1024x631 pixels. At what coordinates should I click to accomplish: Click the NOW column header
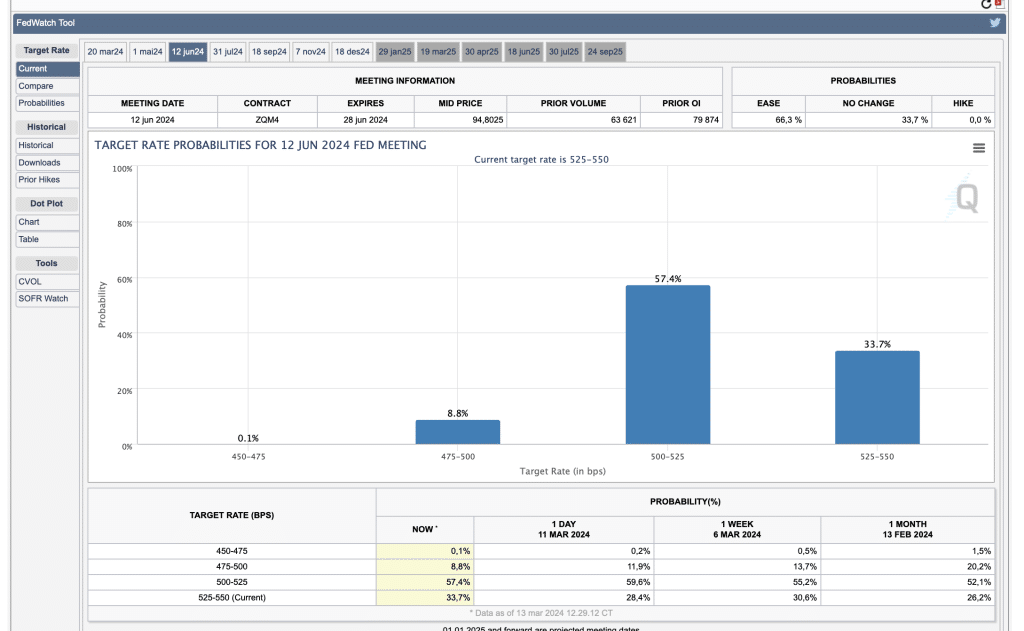pos(425,529)
